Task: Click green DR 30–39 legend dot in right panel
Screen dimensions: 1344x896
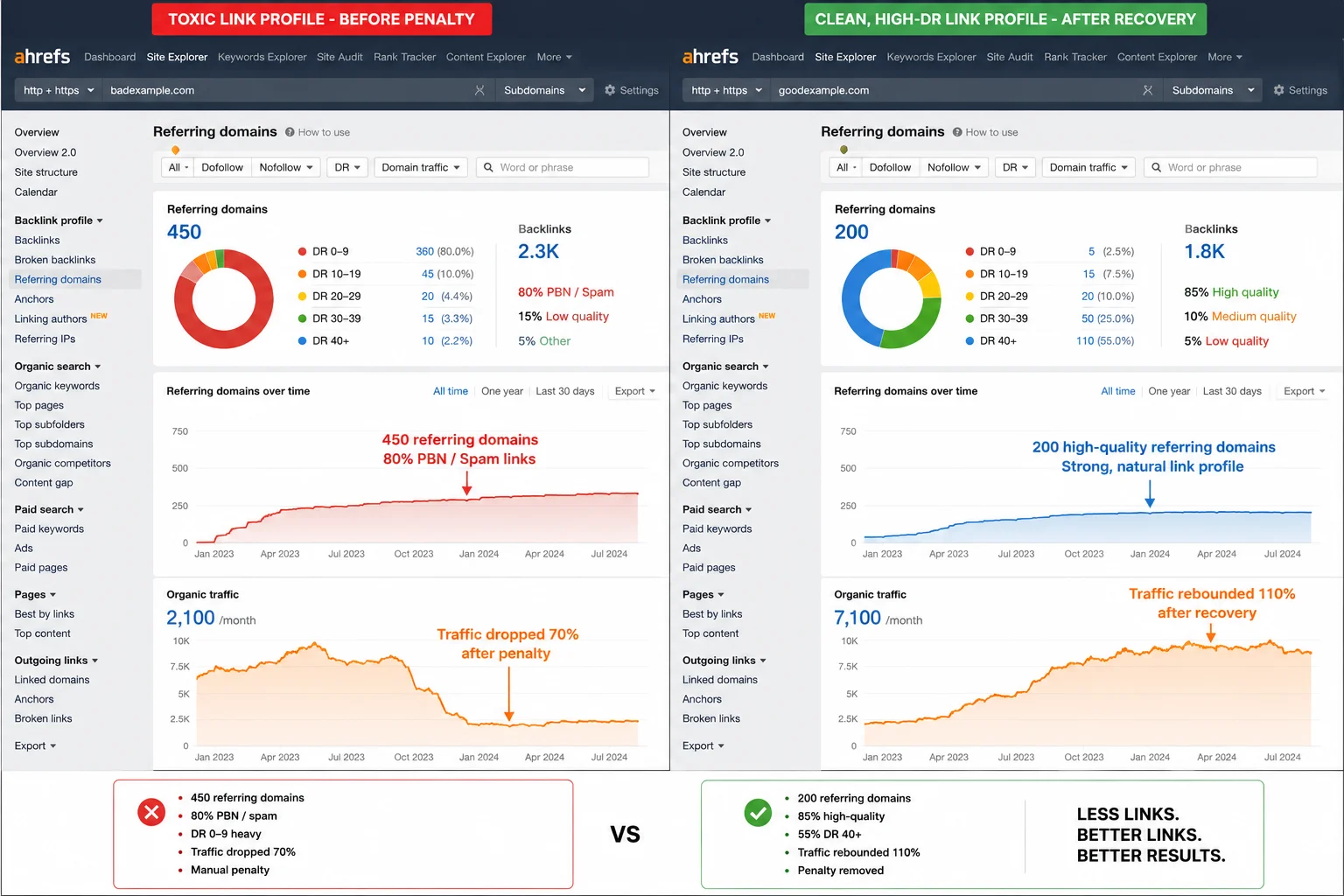Action: point(969,318)
